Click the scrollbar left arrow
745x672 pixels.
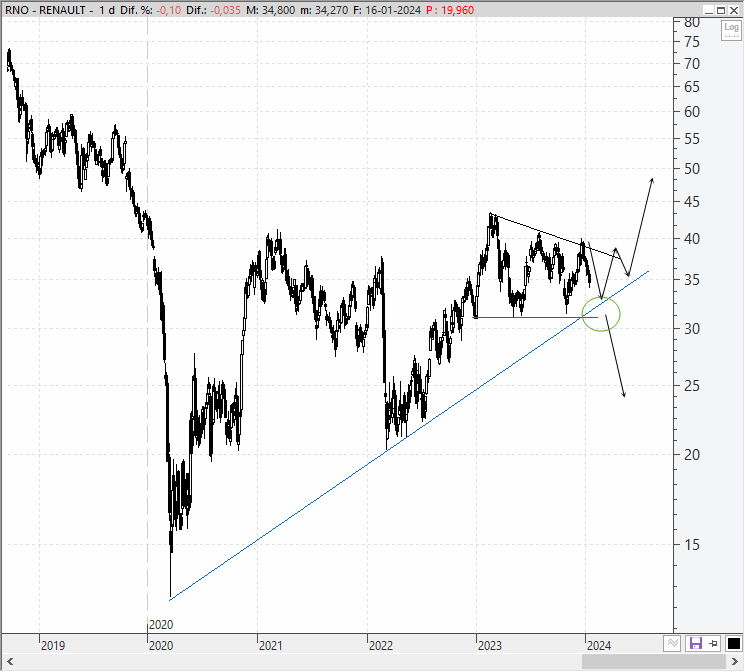click(x=10, y=662)
